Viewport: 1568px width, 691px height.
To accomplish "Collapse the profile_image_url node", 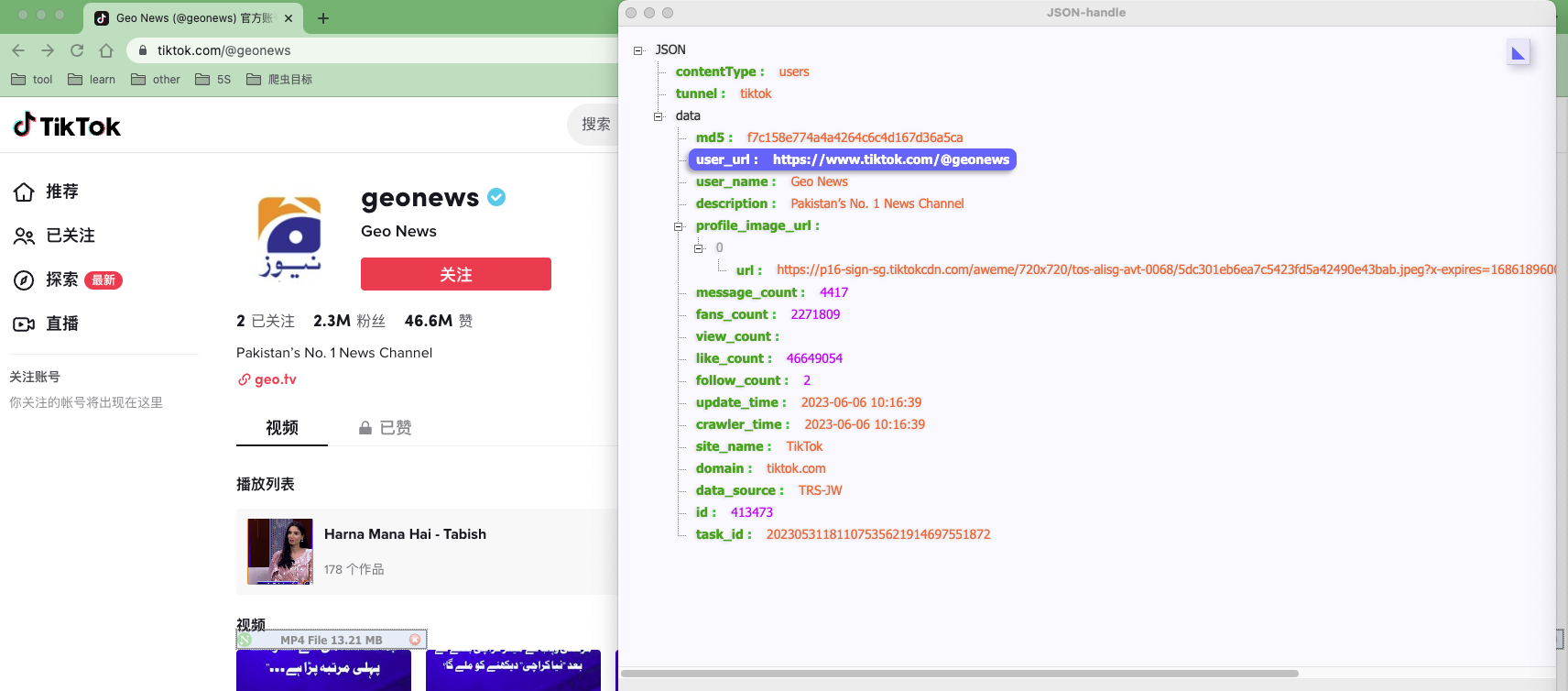I will (679, 226).
